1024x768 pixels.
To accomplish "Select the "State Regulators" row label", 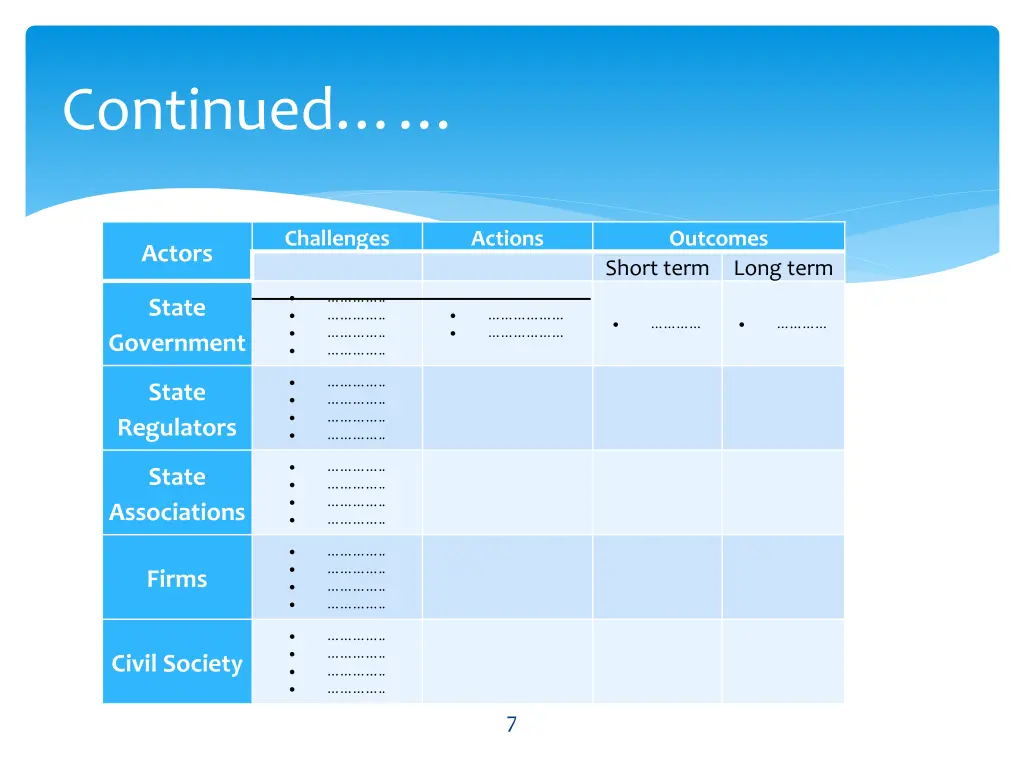I will [177, 409].
